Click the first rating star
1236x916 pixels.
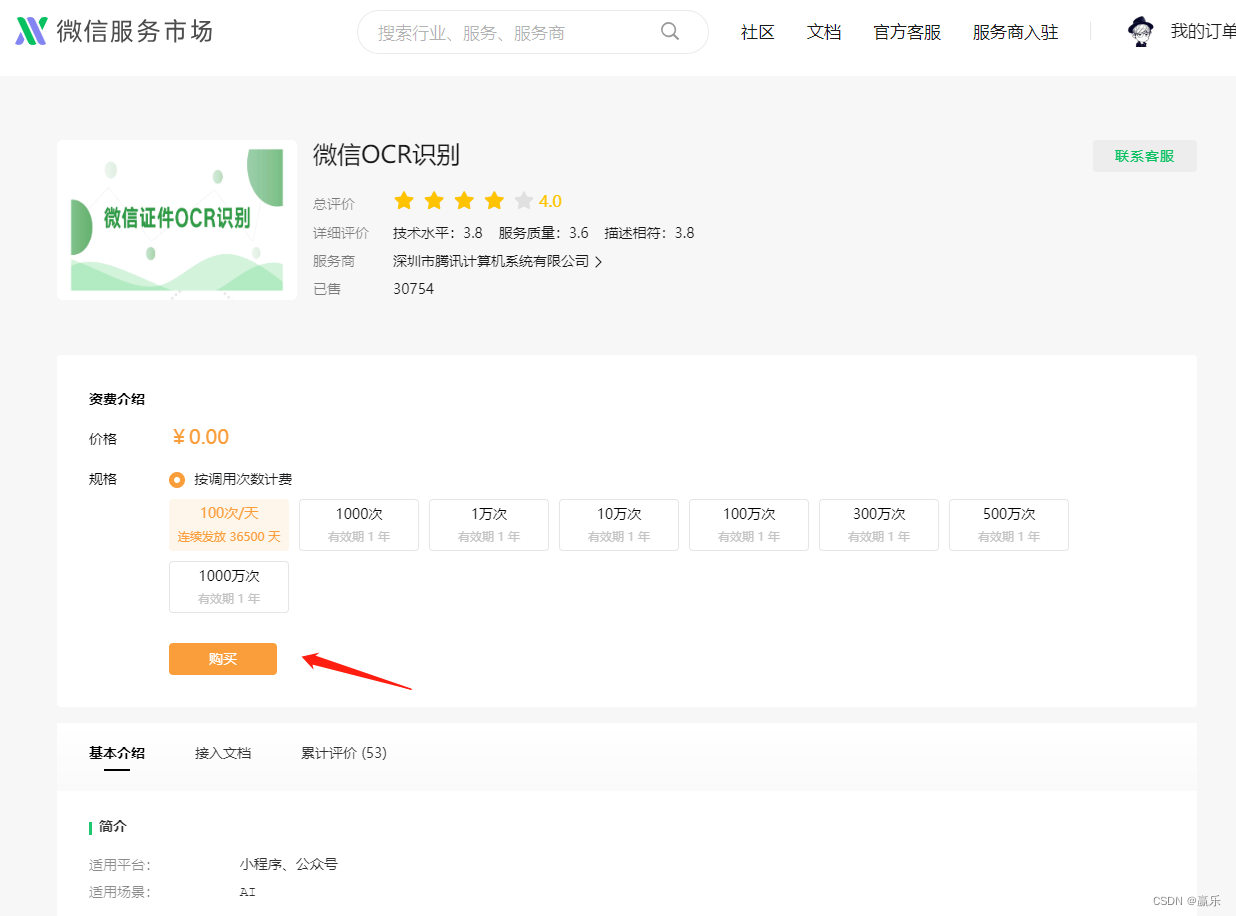404,201
